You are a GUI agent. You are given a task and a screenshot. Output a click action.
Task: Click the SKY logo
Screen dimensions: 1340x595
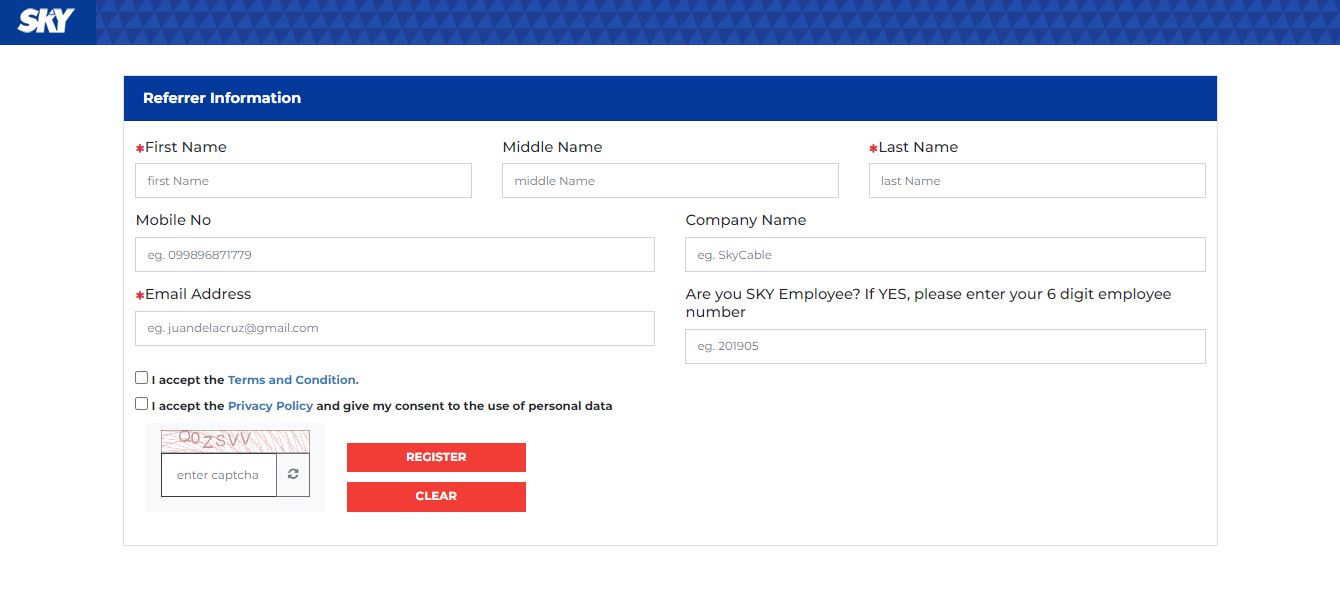[46, 21]
